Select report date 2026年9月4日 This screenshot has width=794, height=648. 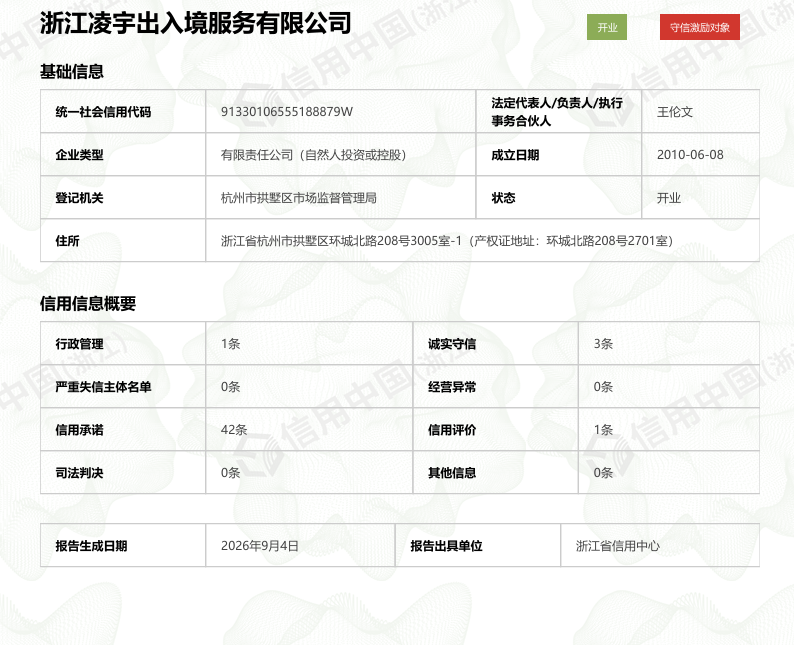click(260, 546)
